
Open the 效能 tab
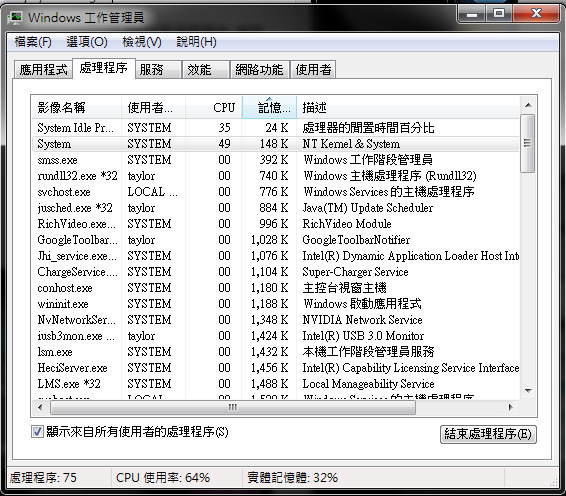[206, 69]
